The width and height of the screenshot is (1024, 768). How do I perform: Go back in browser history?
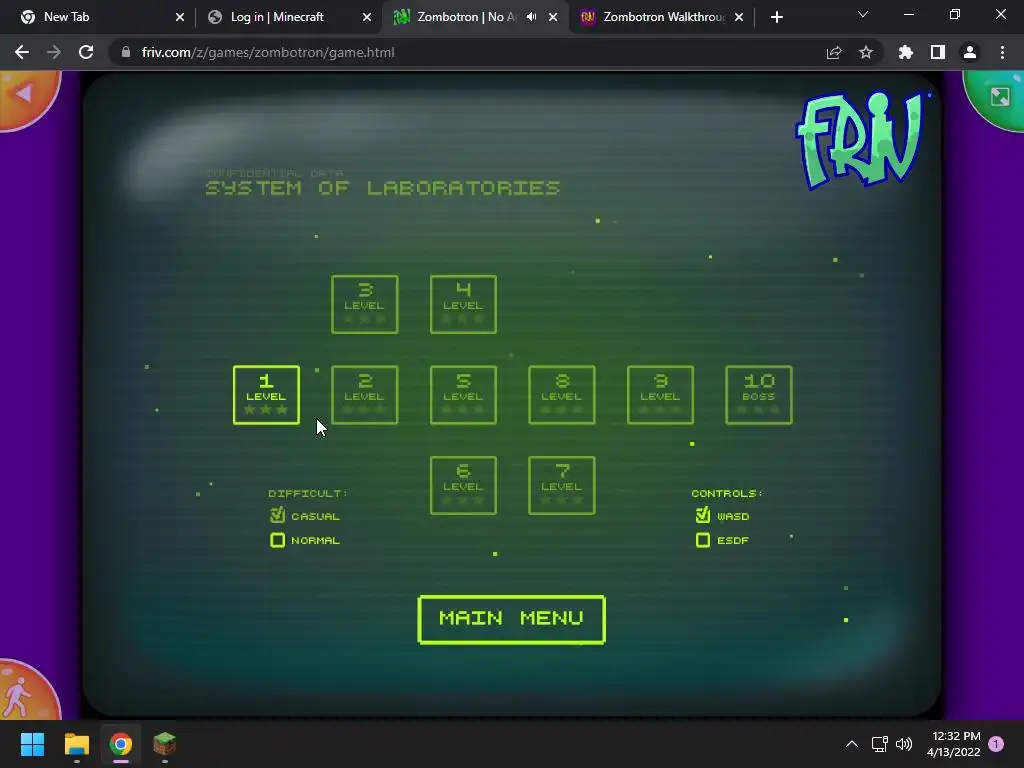click(22, 52)
